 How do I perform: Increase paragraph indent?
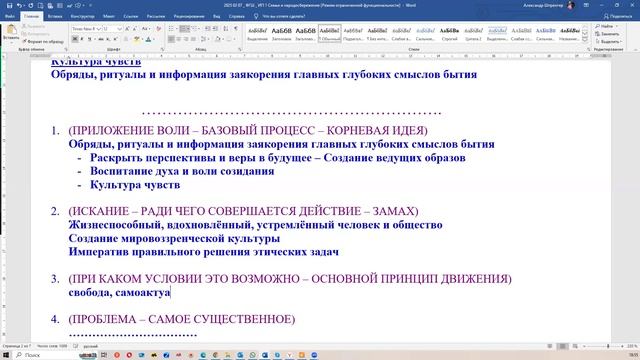click(216, 29)
